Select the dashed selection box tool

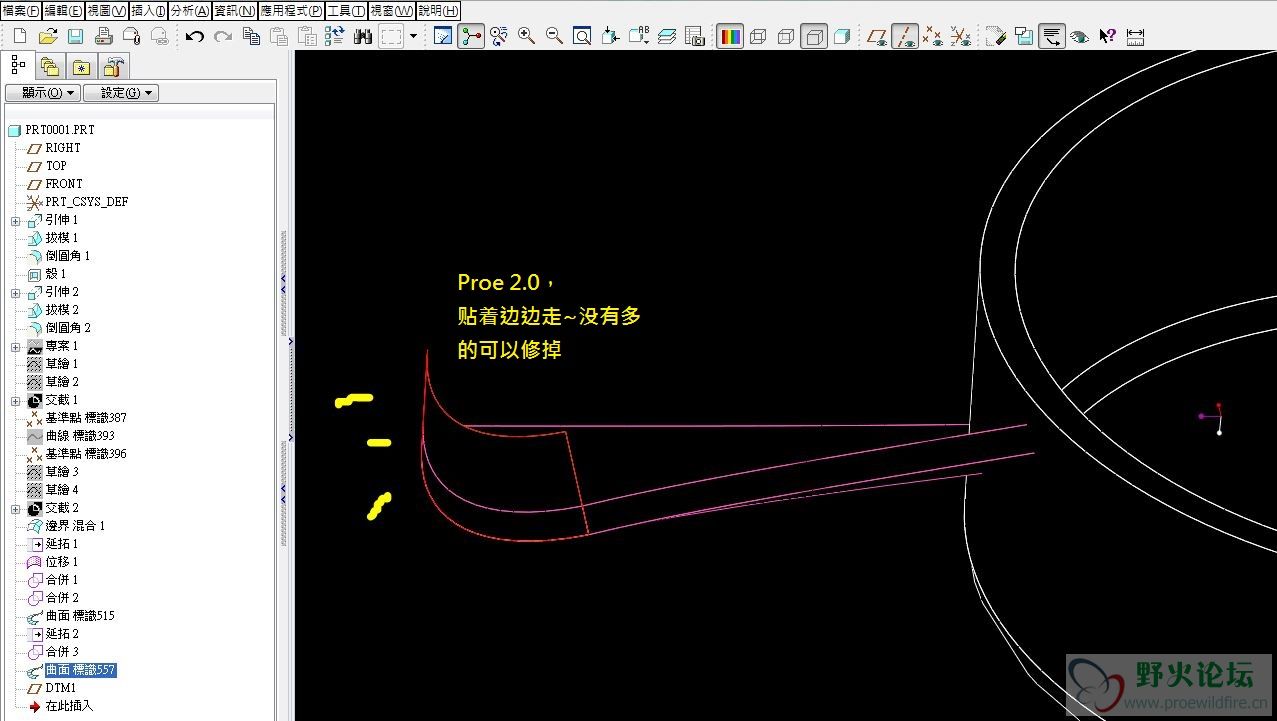(x=391, y=36)
